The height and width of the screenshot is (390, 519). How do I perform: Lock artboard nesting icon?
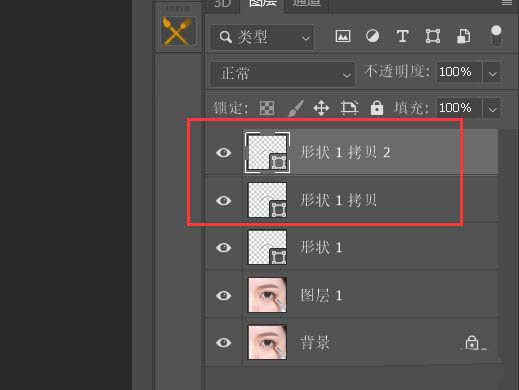click(x=349, y=108)
